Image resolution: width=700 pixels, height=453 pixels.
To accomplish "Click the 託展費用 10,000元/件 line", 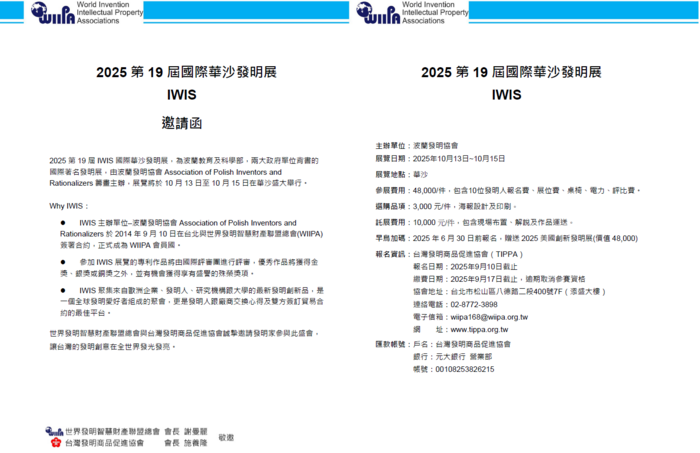I will [x=474, y=222].
